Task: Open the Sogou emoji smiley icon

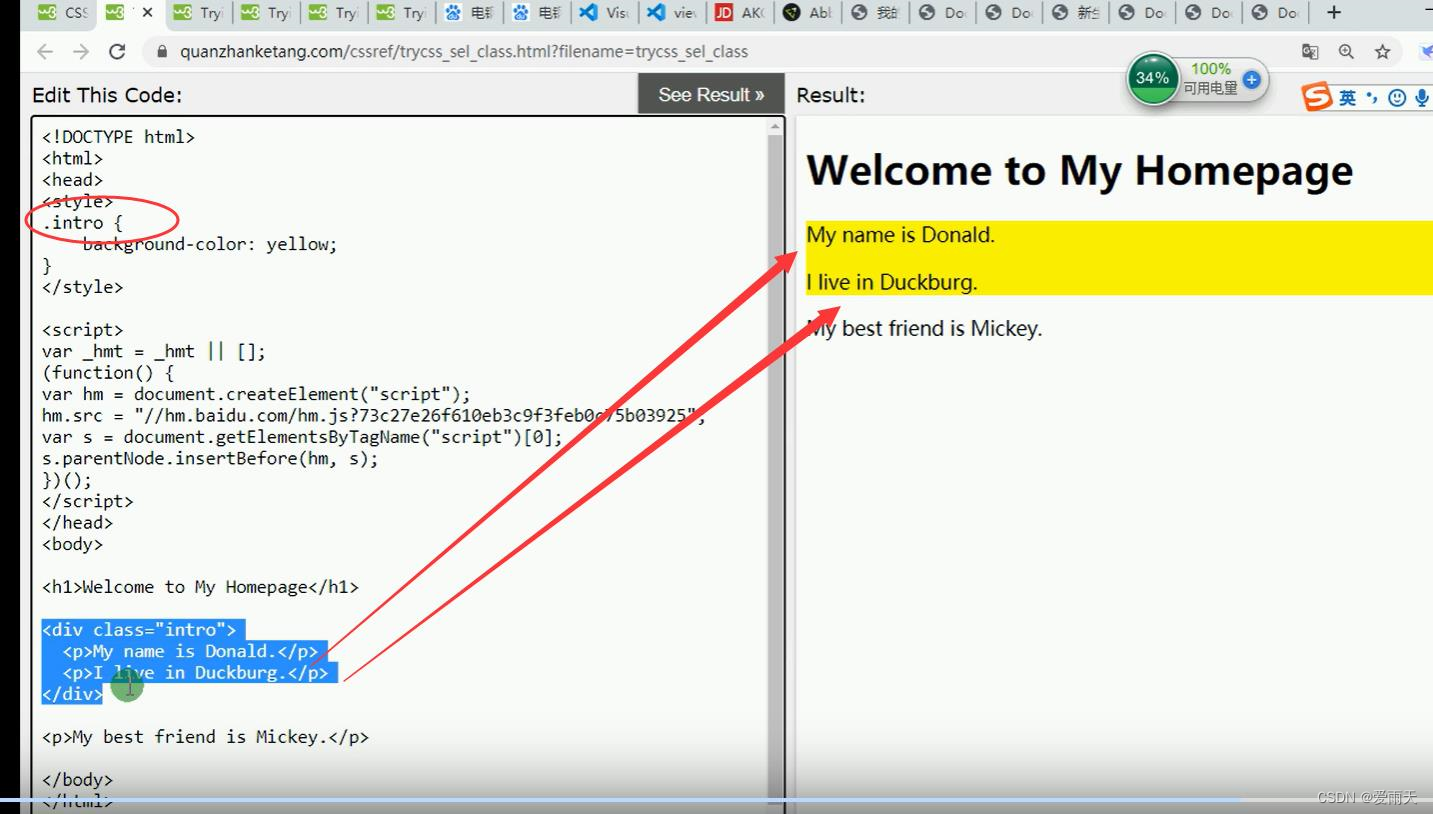Action: pyautogui.click(x=1397, y=98)
